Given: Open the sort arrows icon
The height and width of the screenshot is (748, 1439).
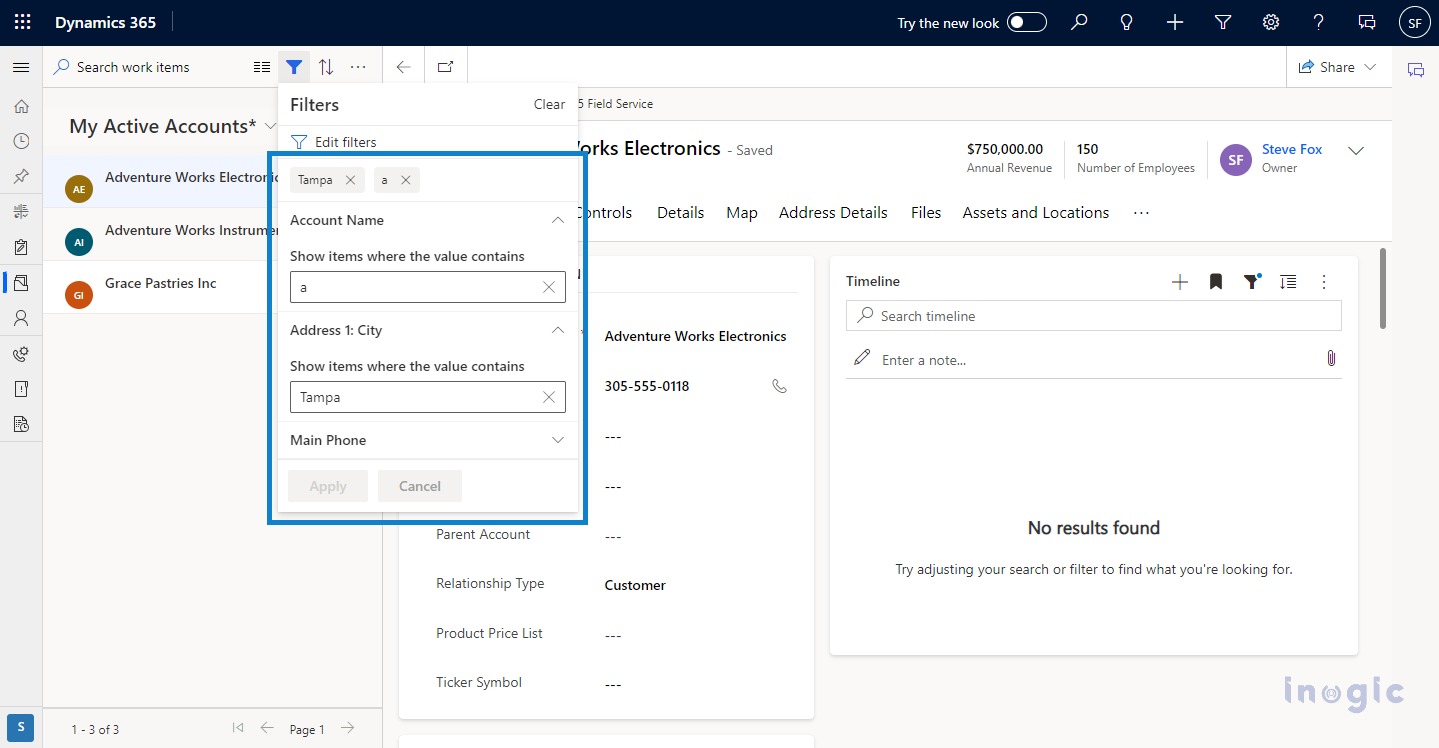Looking at the screenshot, I should coord(326,67).
